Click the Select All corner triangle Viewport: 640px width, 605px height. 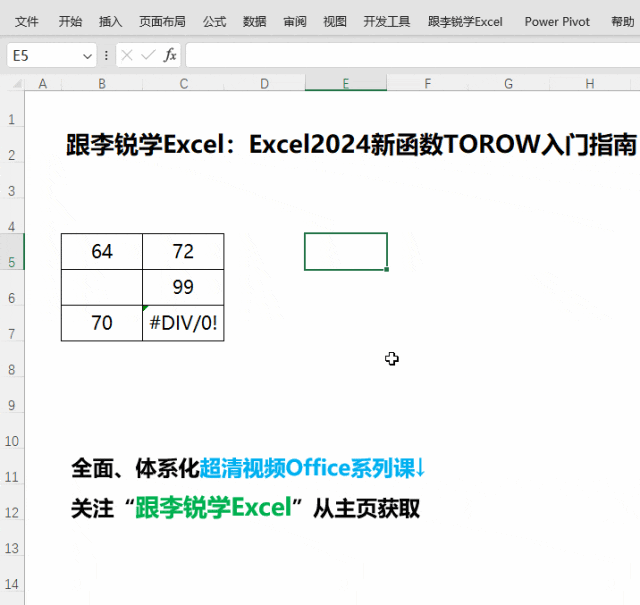[x=17, y=84]
